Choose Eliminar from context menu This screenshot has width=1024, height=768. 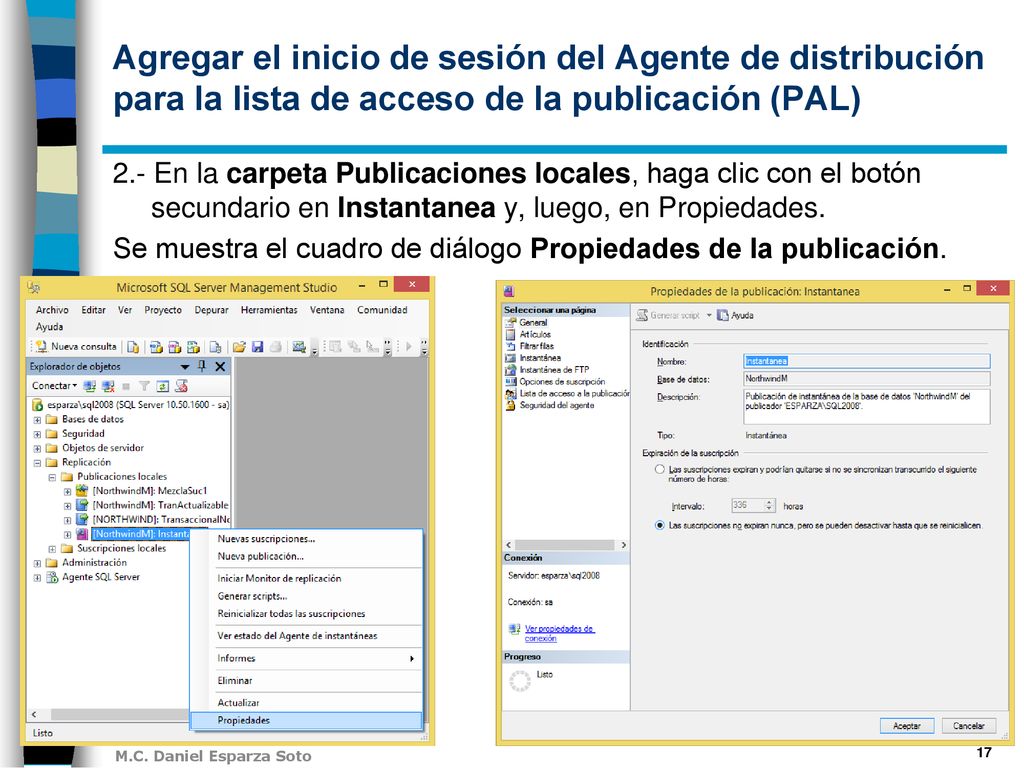pyautogui.click(x=306, y=680)
